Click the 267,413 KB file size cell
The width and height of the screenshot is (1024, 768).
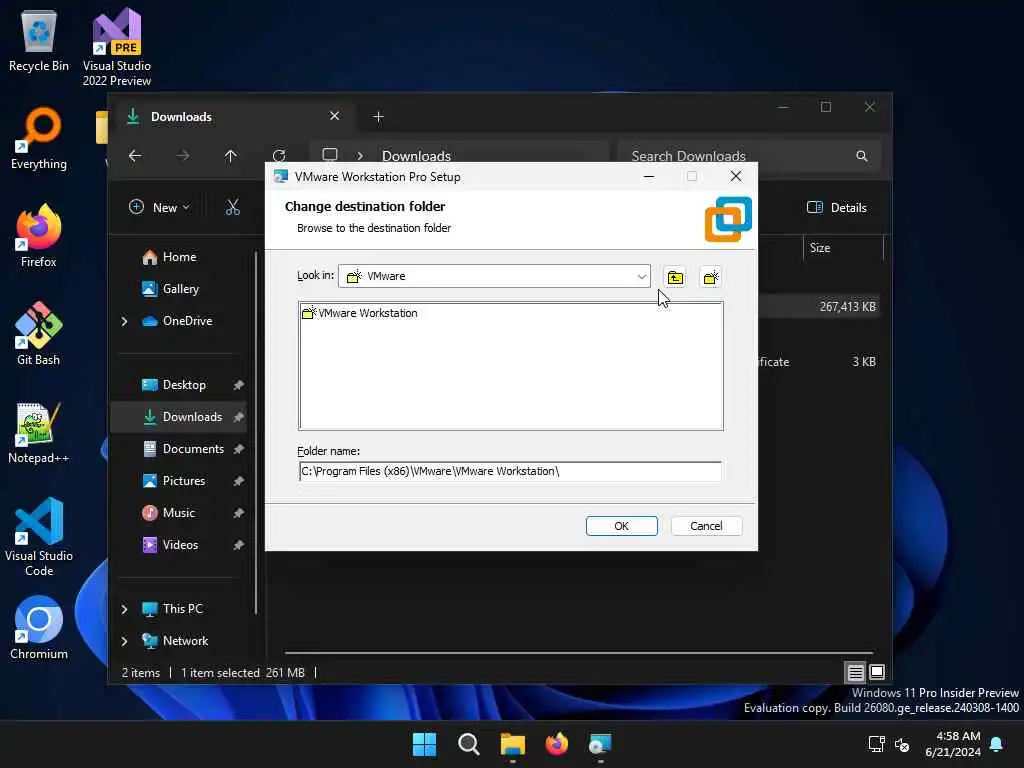[x=848, y=307]
